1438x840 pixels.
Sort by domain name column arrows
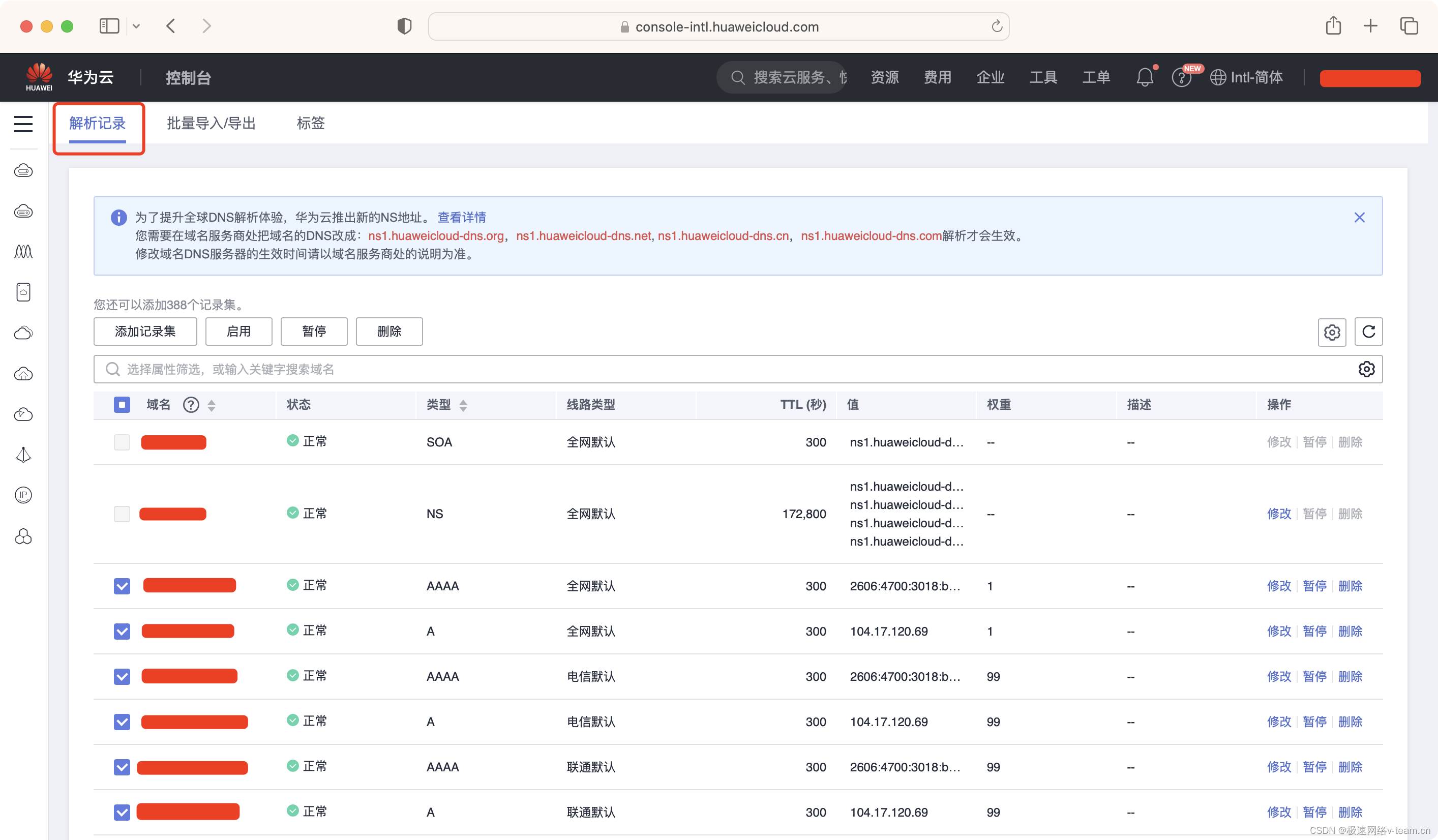pos(212,405)
